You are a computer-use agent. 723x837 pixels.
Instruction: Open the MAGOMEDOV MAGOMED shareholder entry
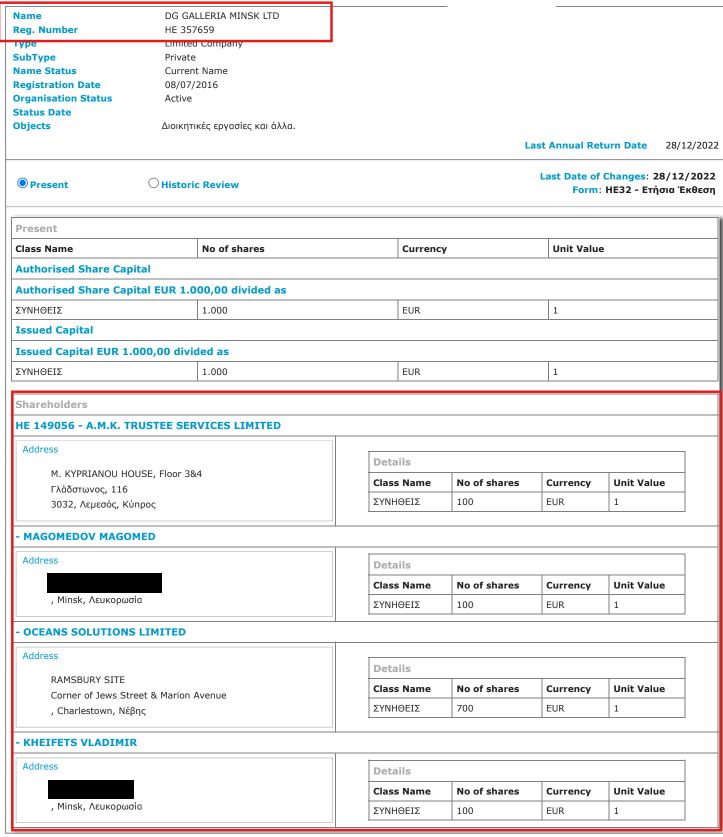(x=88, y=537)
